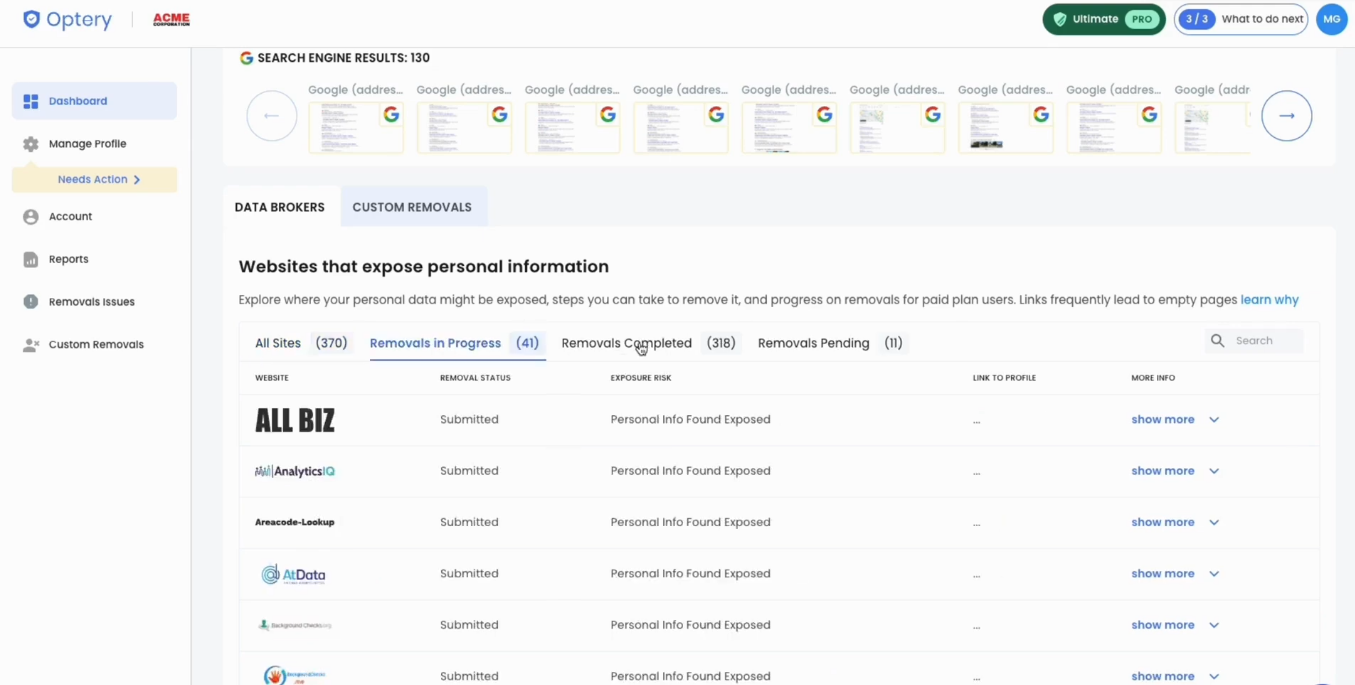Open the seventh Google result thumbnail with a photo
The height and width of the screenshot is (685, 1355).
[x=1005, y=127]
